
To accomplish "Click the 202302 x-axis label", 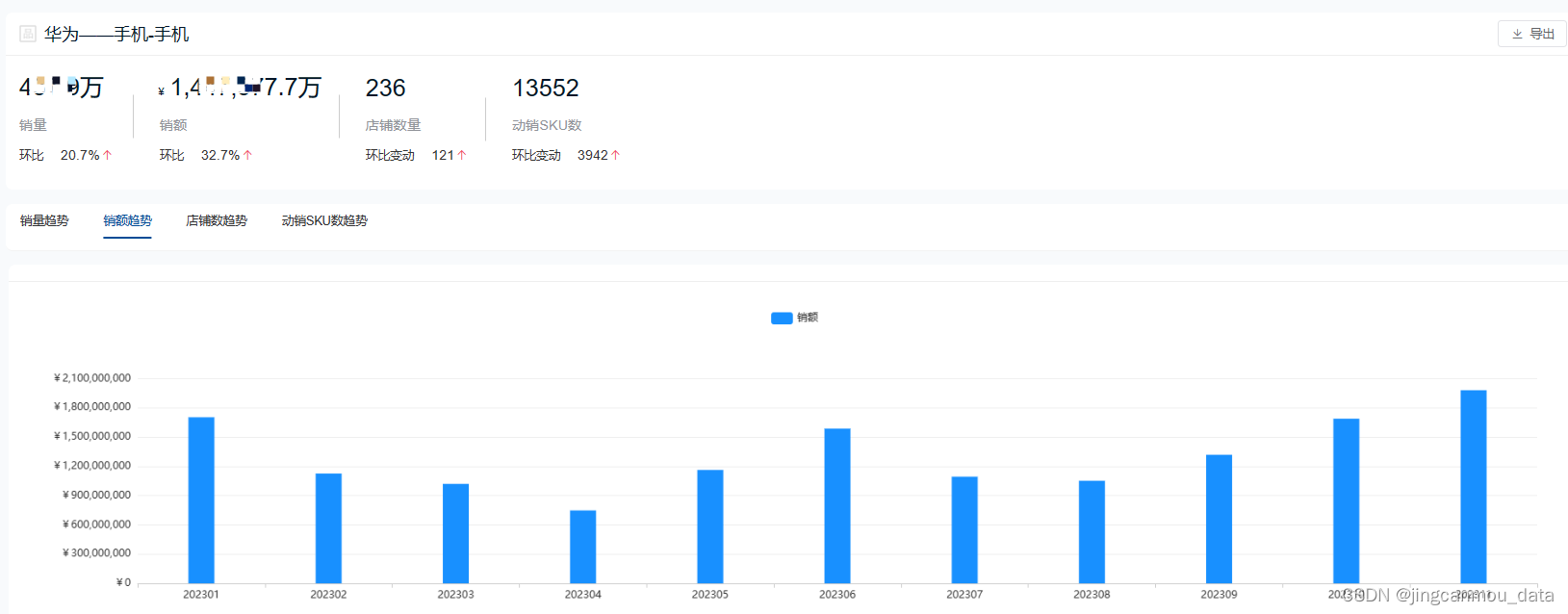I will click(328, 595).
